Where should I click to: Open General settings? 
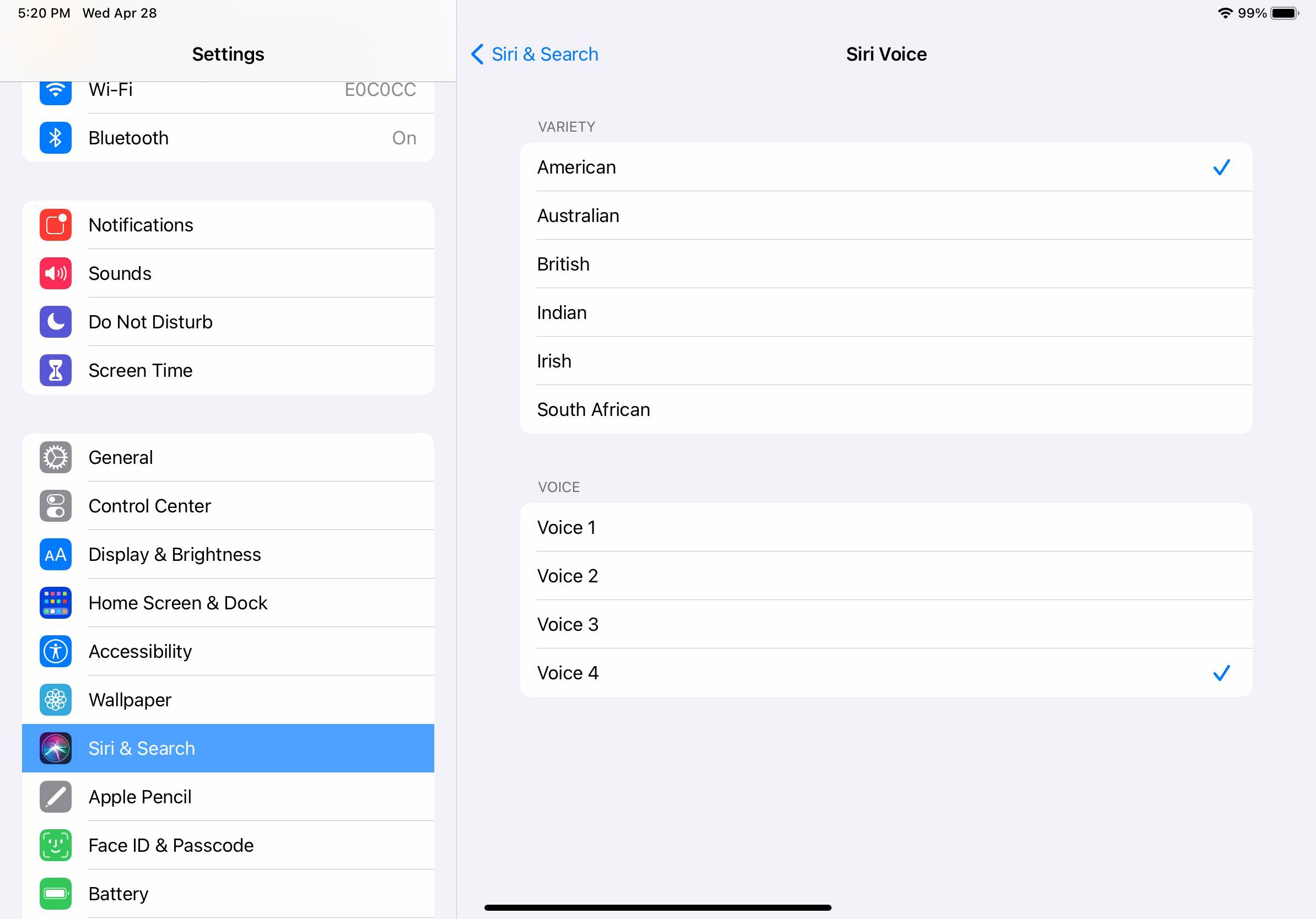pos(228,458)
